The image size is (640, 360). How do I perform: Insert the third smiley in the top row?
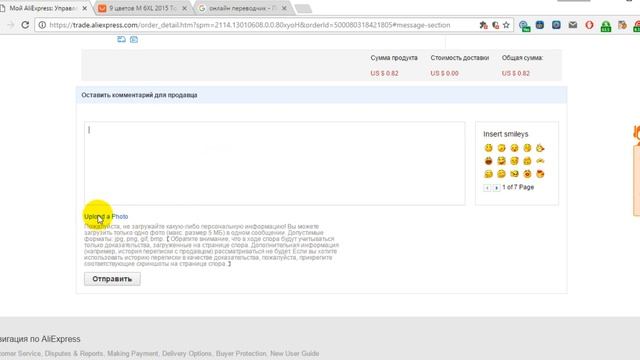(x=514, y=148)
